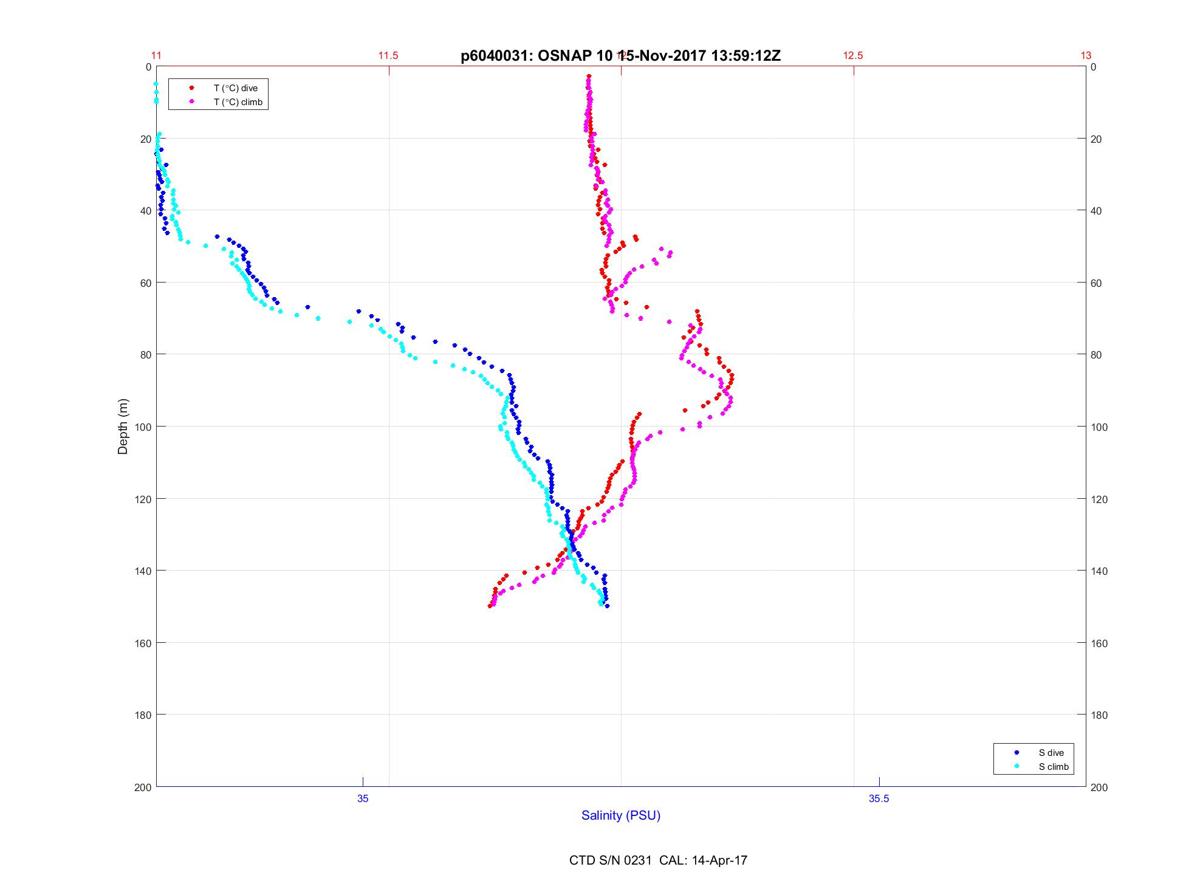Click the red temperature tick label 11.5
Image resolution: width=1200 pixels, height=885 pixels.
388,56
